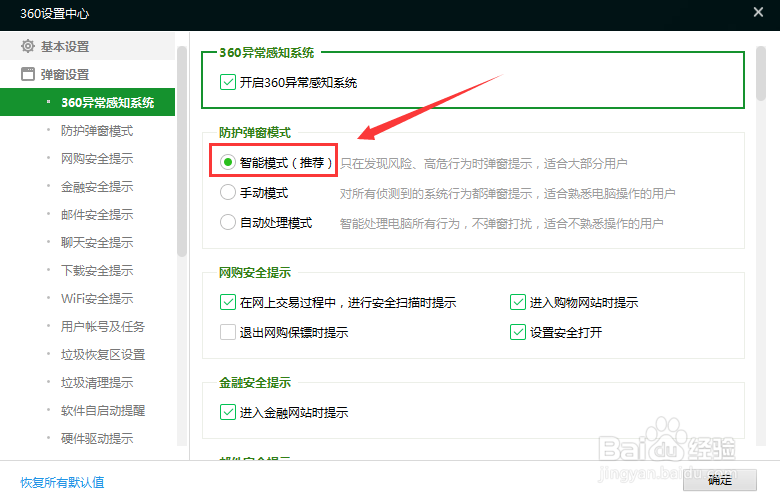Click the 弹窗设置 window icon

tap(28, 74)
